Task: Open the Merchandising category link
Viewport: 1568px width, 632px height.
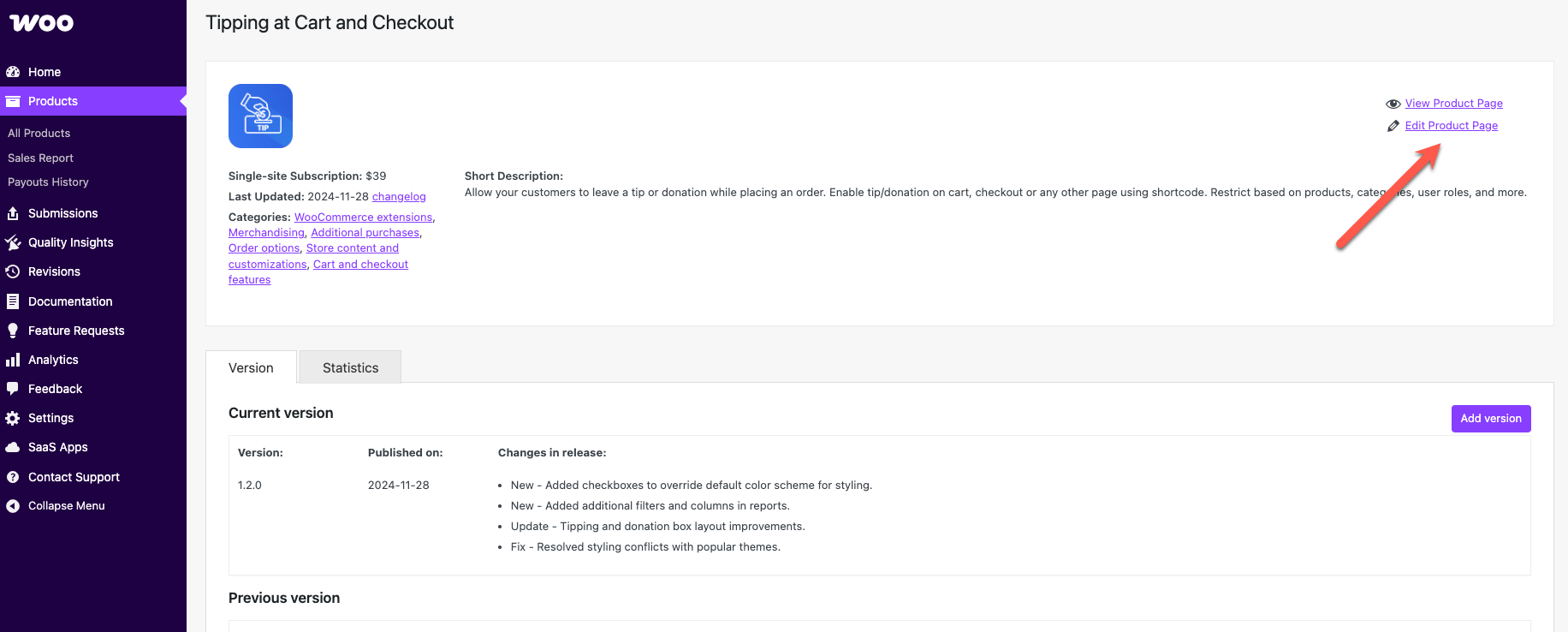Action: pyautogui.click(x=266, y=233)
